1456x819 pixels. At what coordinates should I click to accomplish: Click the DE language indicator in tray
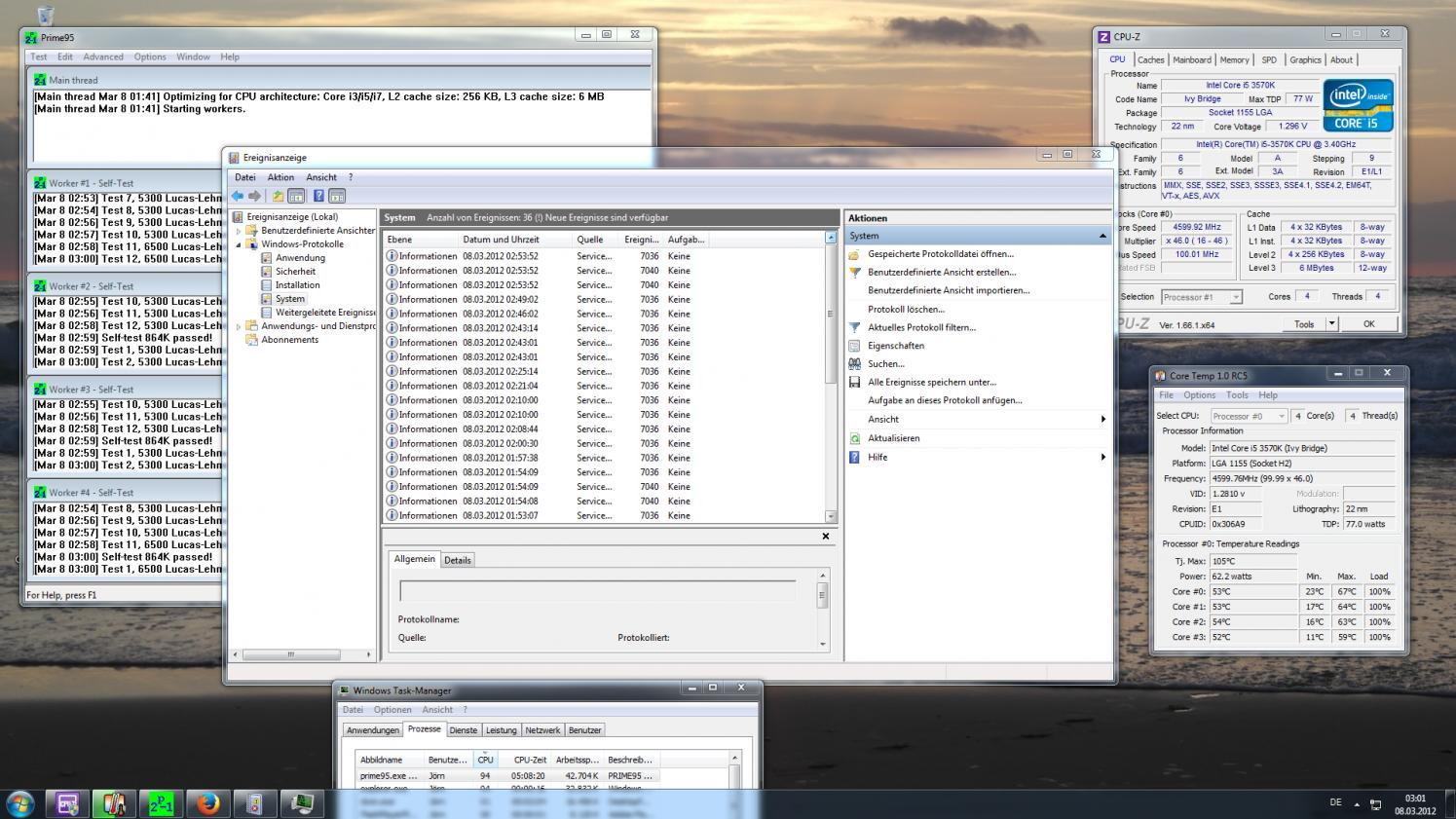[1335, 802]
